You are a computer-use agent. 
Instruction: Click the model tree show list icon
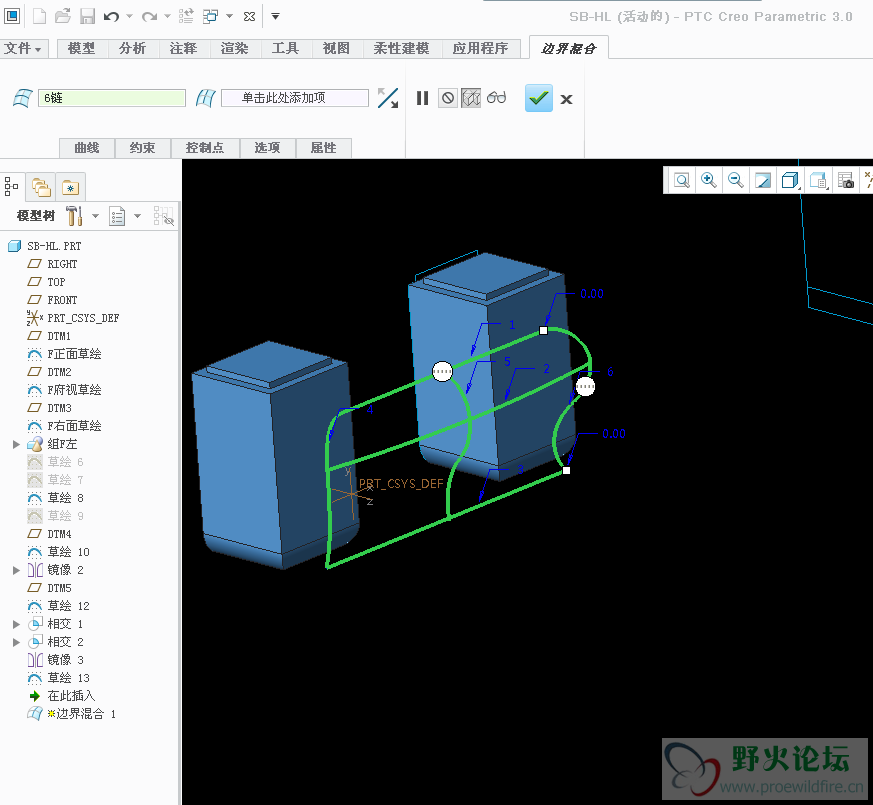click(117, 216)
